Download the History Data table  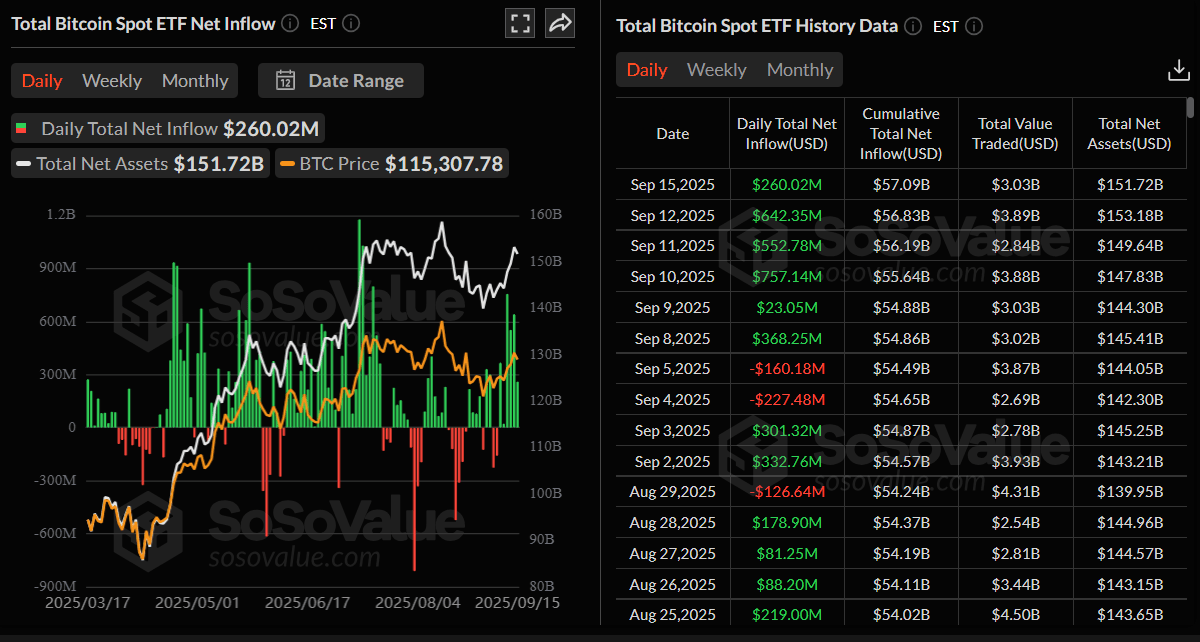1178,70
